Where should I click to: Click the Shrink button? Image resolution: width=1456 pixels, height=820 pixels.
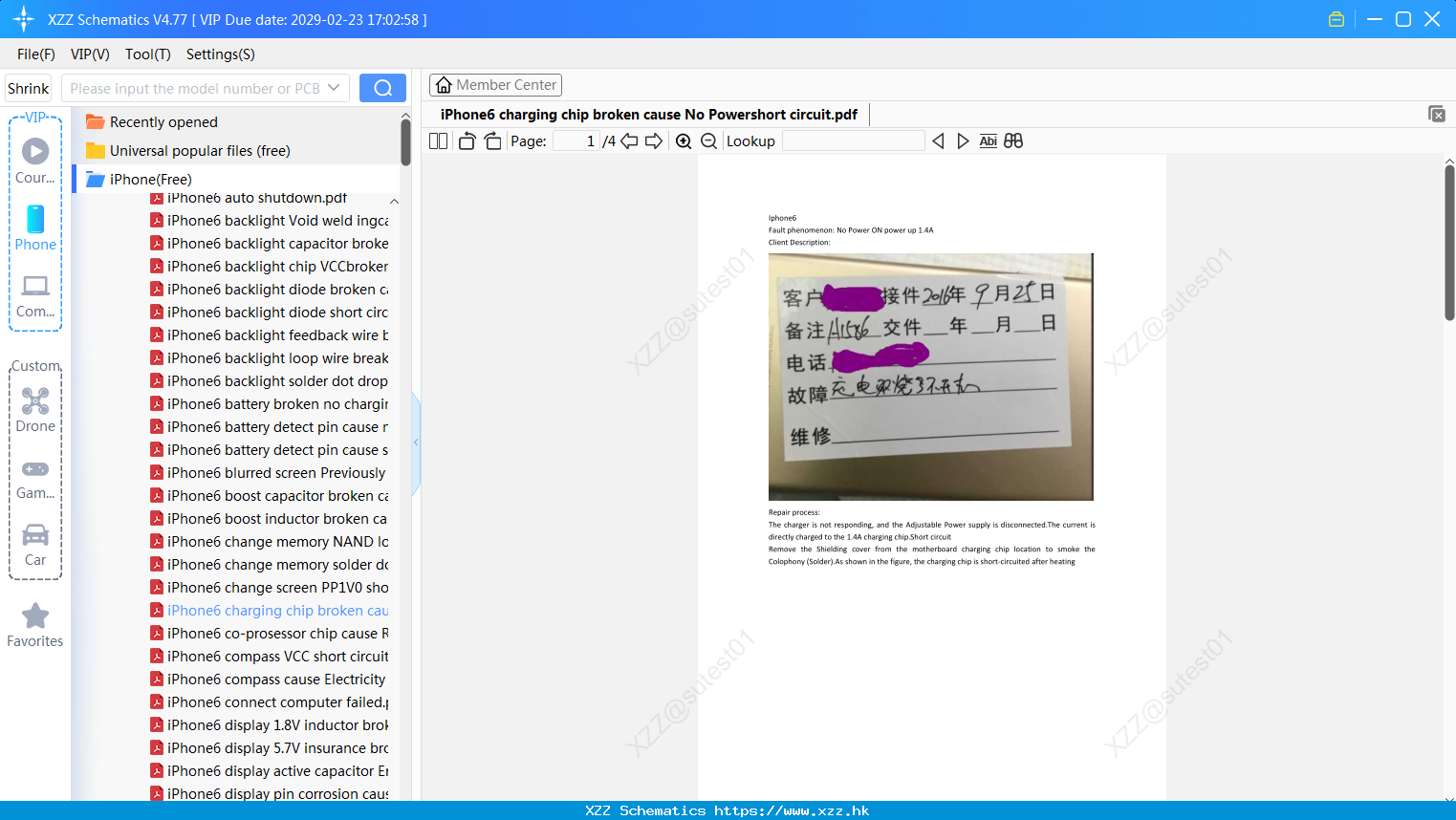pyautogui.click(x=29, y=88)
